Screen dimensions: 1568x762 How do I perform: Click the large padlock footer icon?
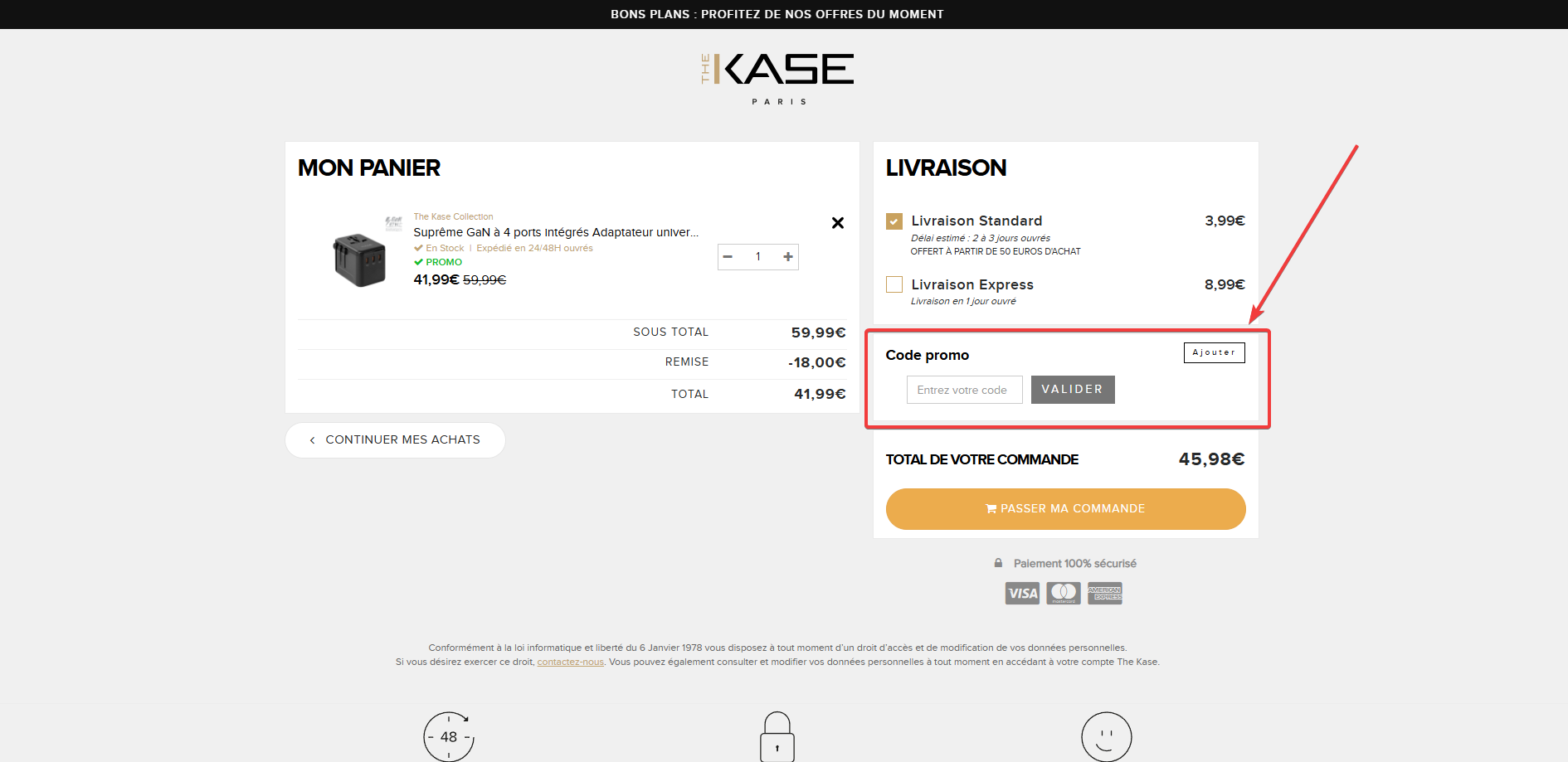coord(777,736)
